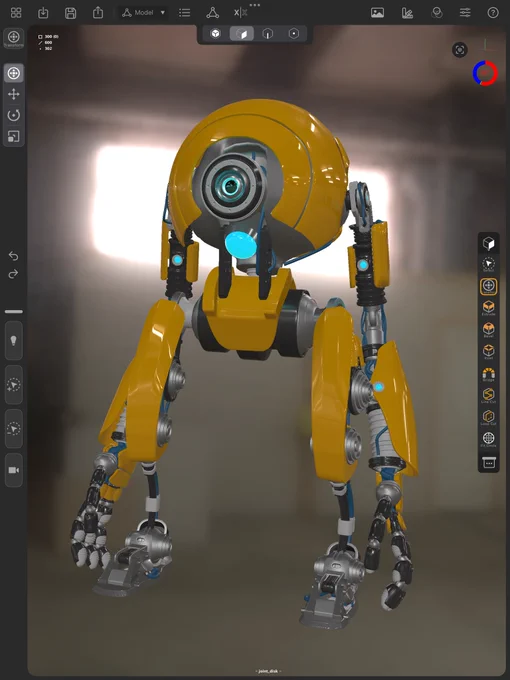
Task: Toggle the camera video button
Action: [x=14, y=470]
